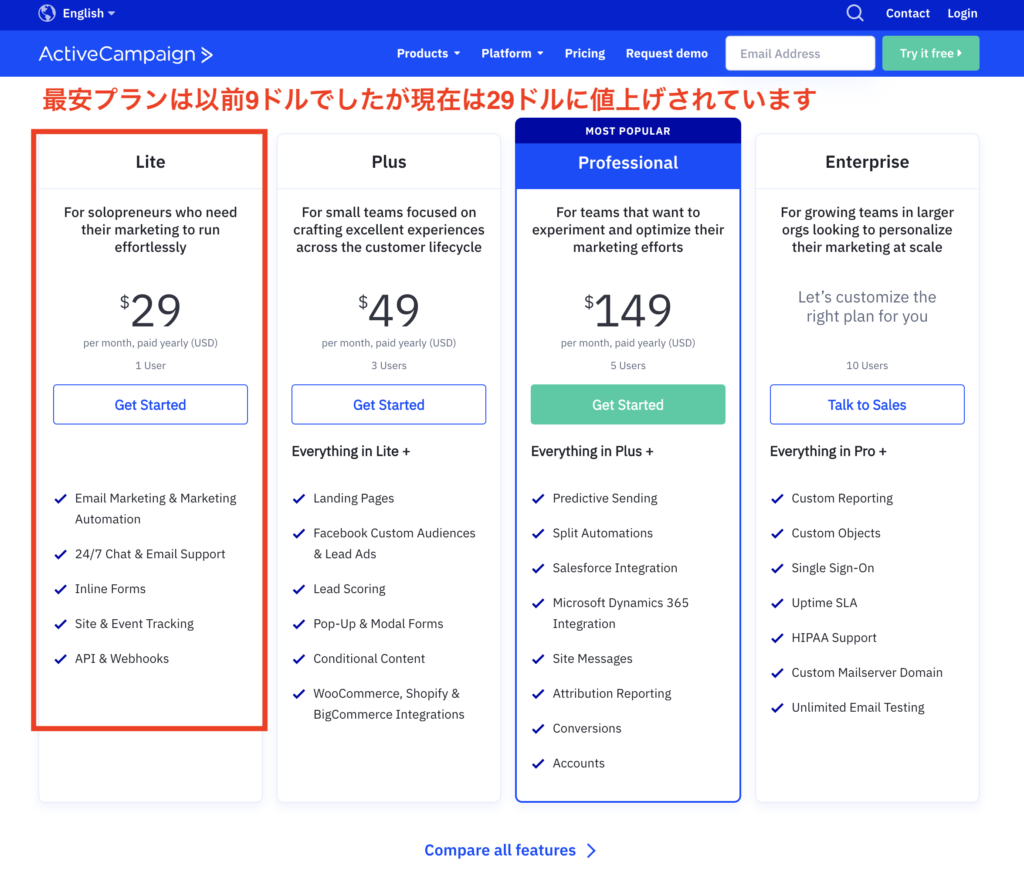Focus the Email Address field
This screenshot has height=869, width=1024.
coord(800,54)
